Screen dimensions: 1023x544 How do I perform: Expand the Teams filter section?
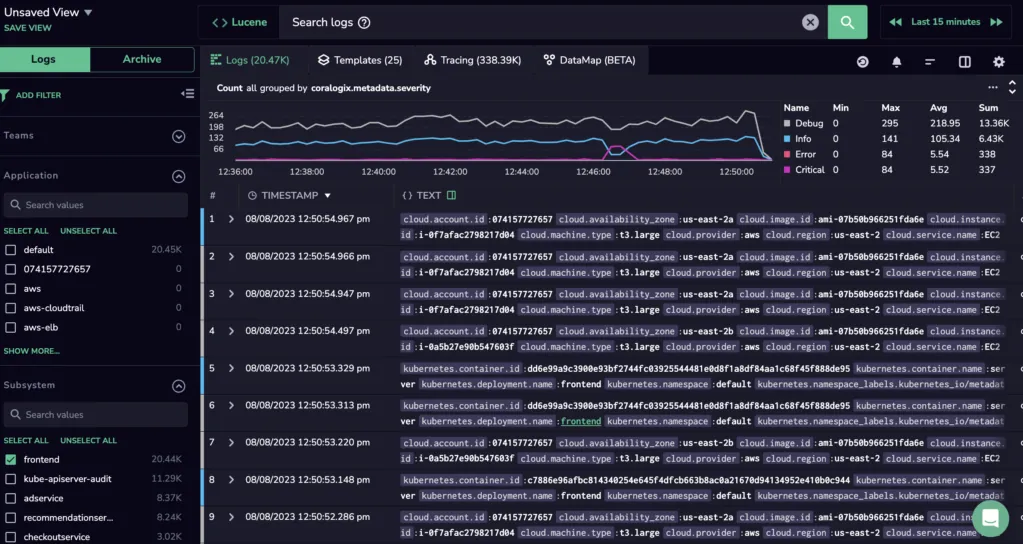tap(178, 136)
